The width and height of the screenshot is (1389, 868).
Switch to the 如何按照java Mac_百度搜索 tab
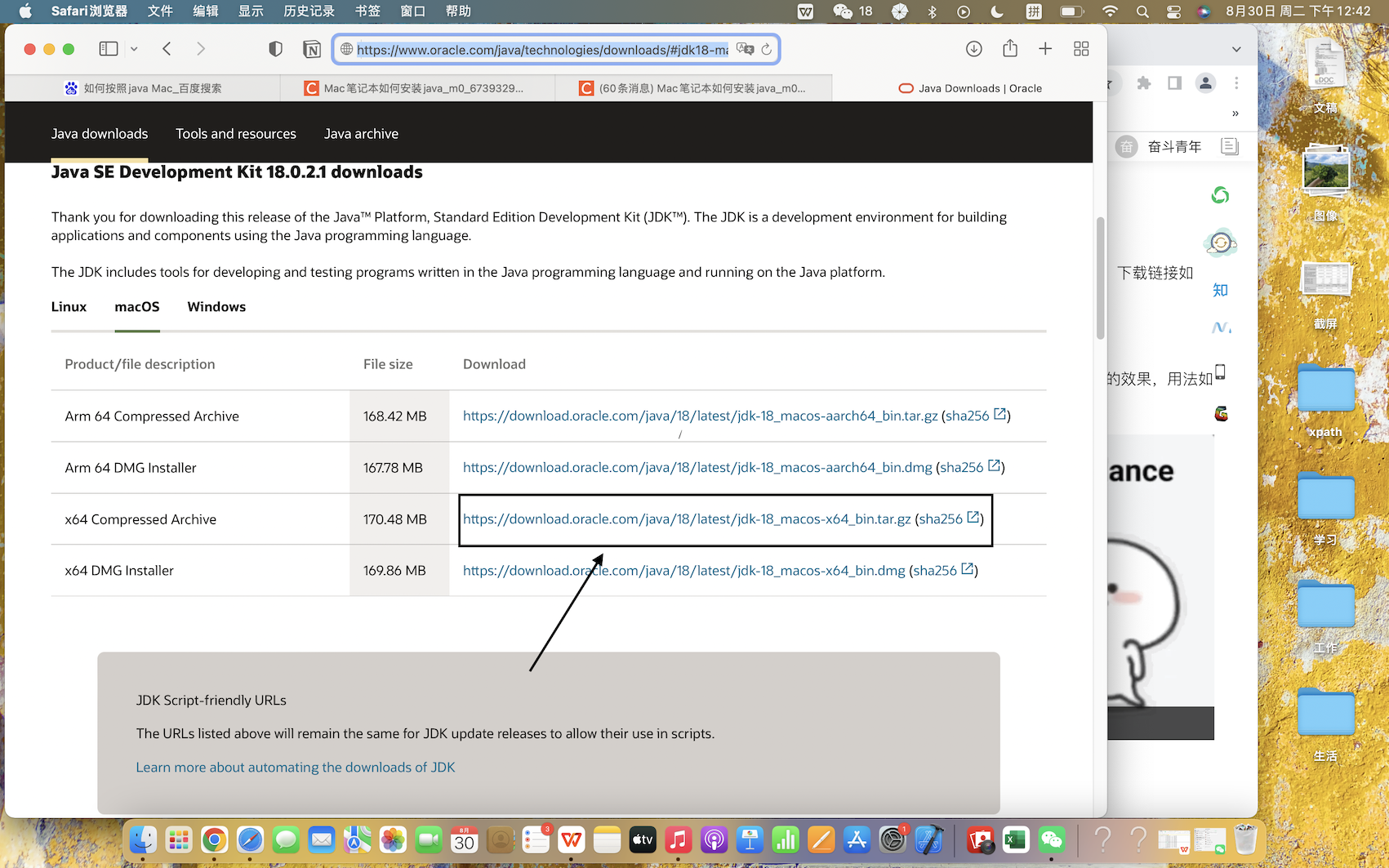pyautogui.click(x=143, y=88)
